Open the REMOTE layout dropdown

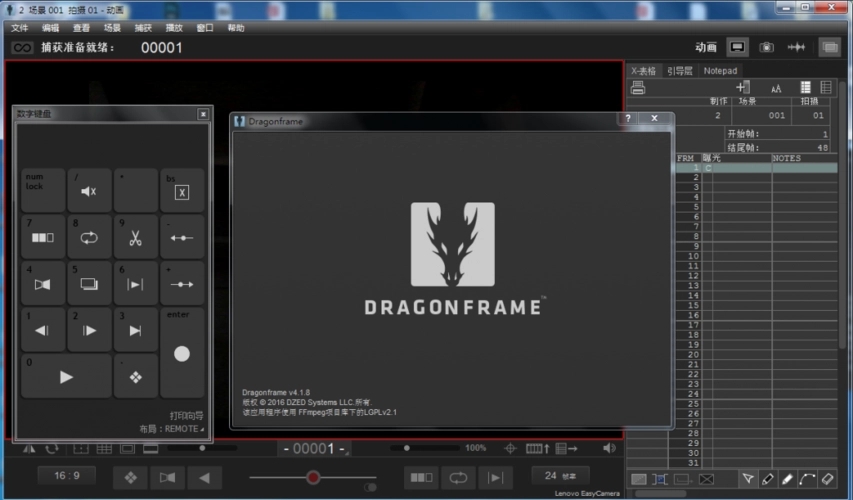point(171,429)
